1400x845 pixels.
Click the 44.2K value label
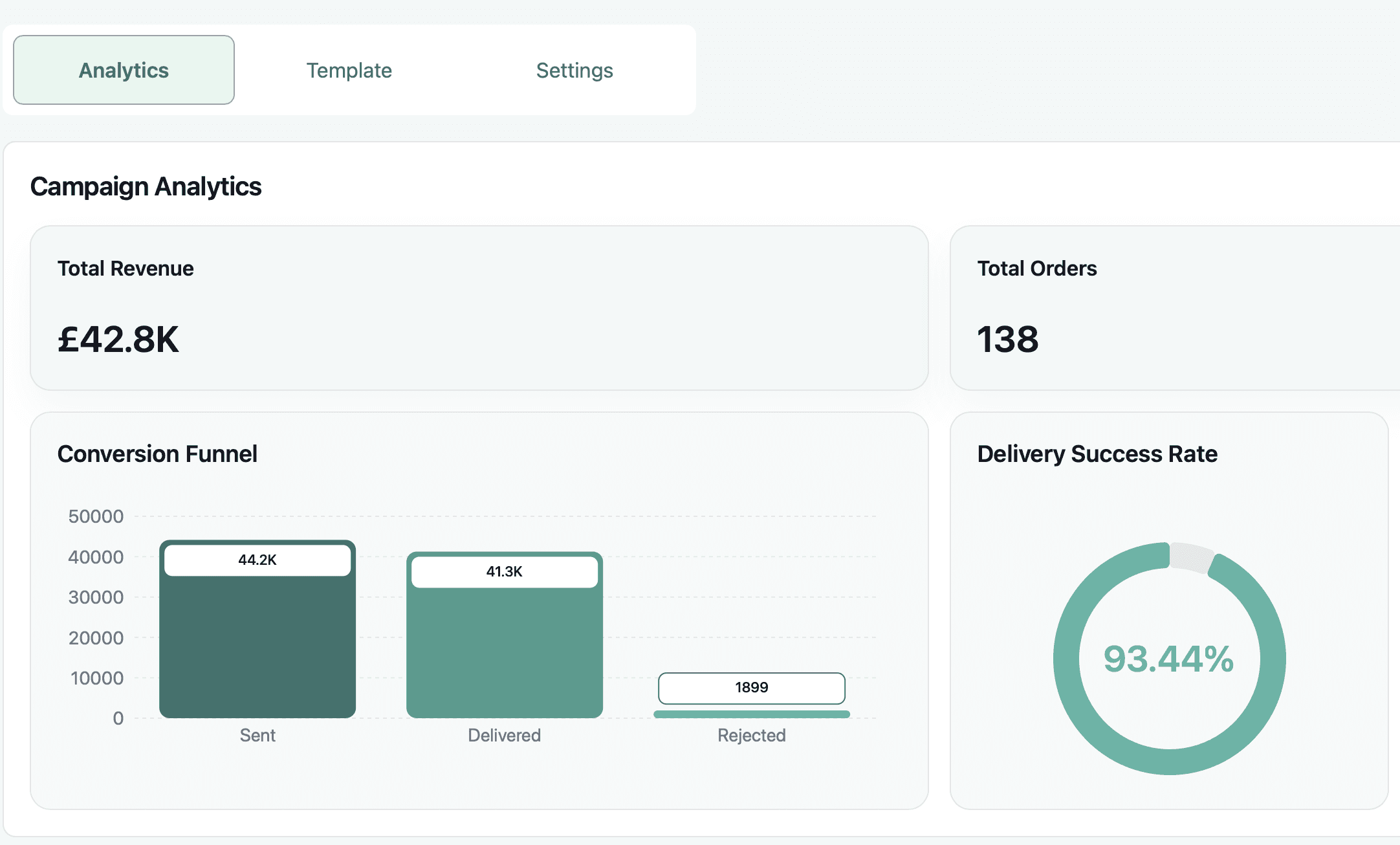[257, 560]
